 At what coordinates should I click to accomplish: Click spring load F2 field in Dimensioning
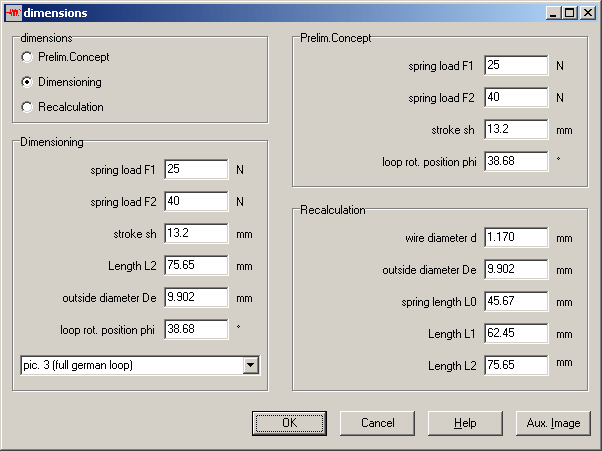click(197, 202)
